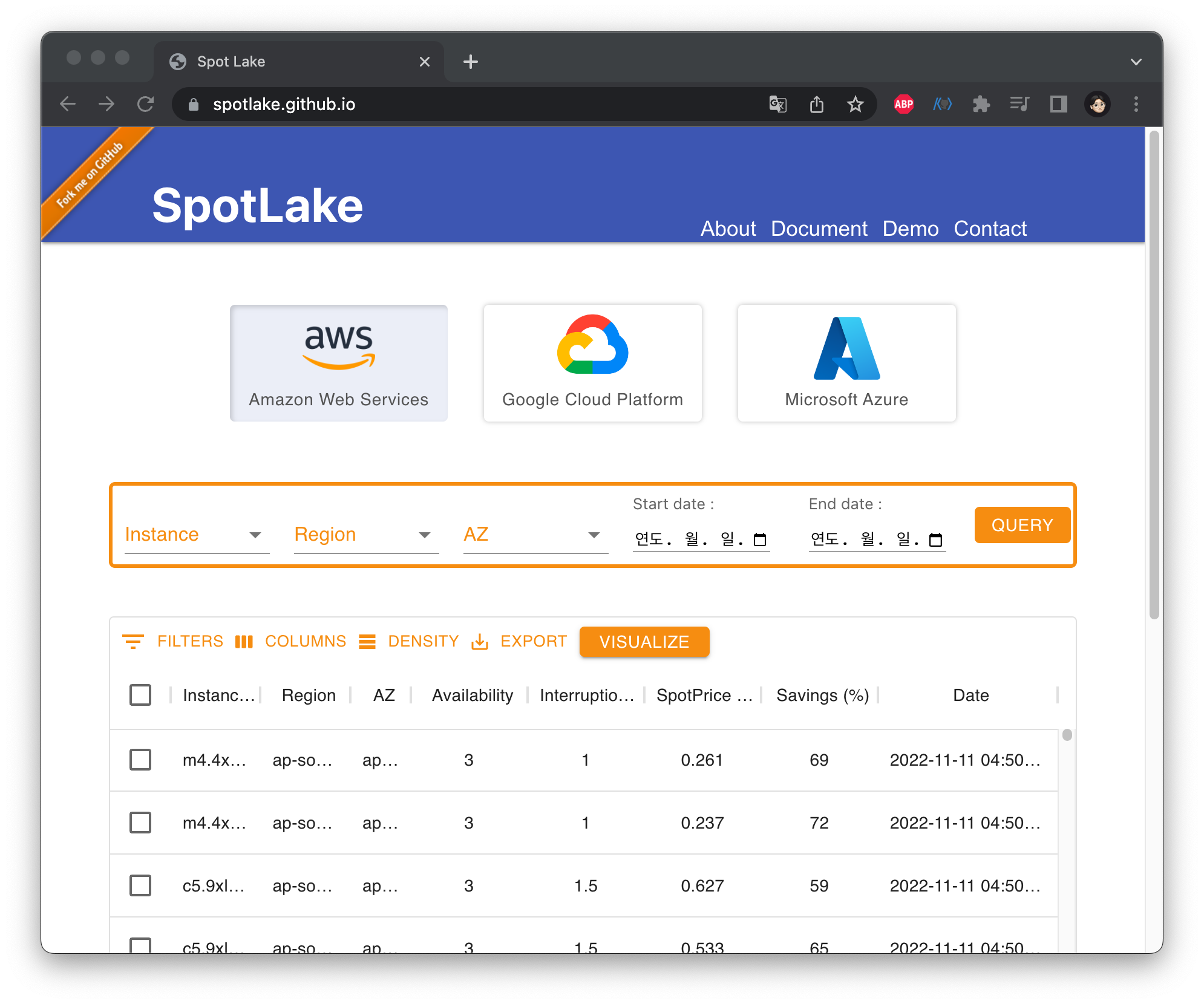Navigate to the Document page
The width and height of the screenshot is (1204, 1004).
point(819,229)
